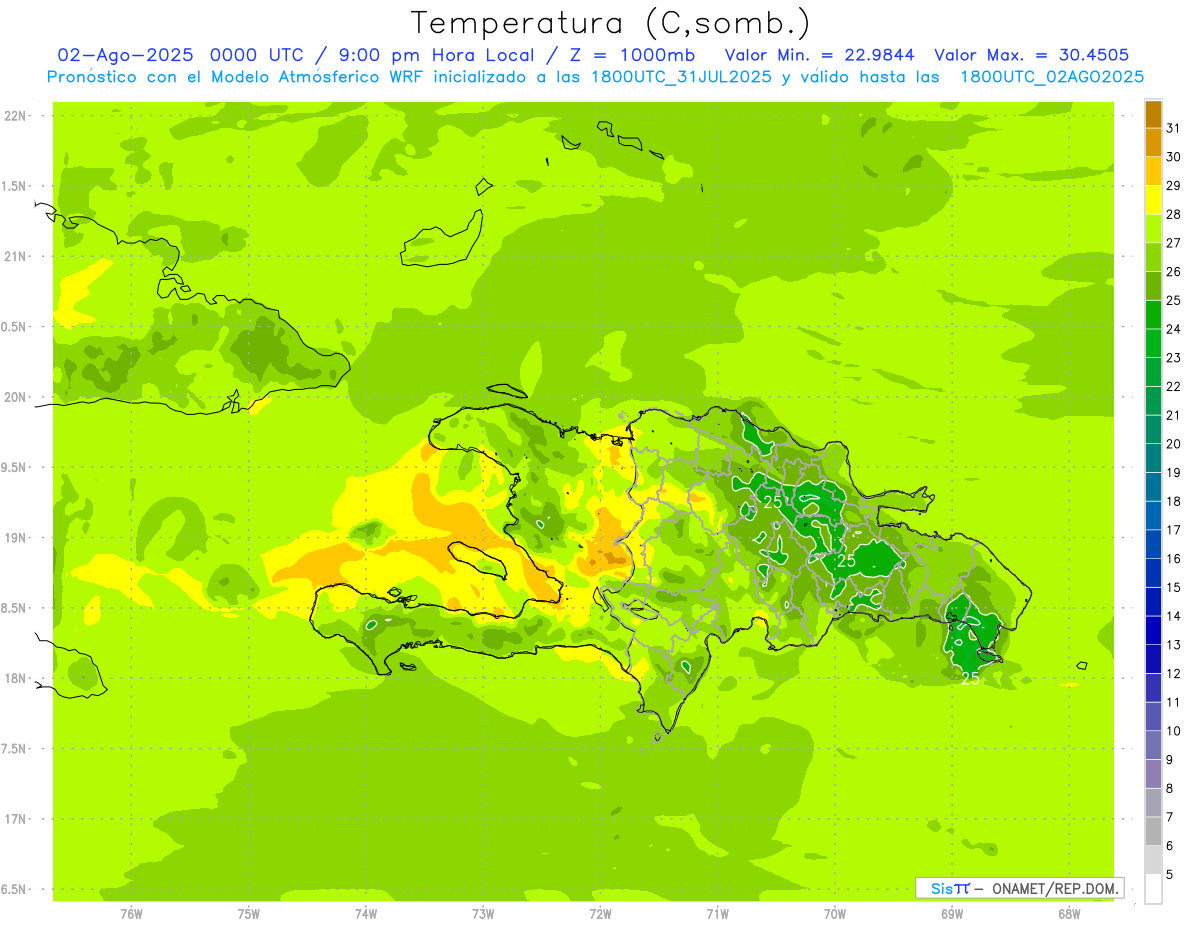
Task: Click the purple legend swatch between 9 and 10
Action: [1153, 746]
